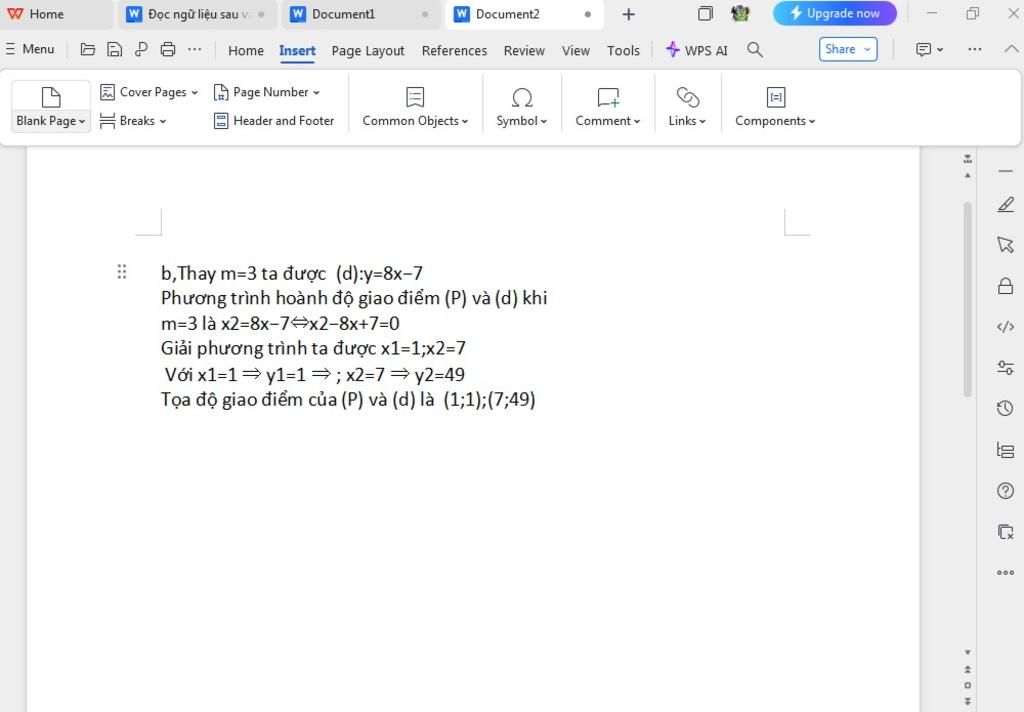
Task: Click the Upgrade now button
Action: 835,14
